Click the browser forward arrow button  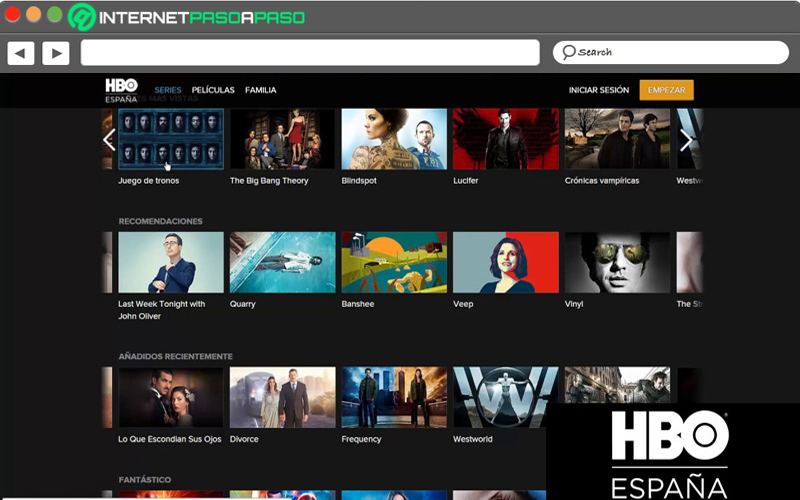(x=56, y=53)
